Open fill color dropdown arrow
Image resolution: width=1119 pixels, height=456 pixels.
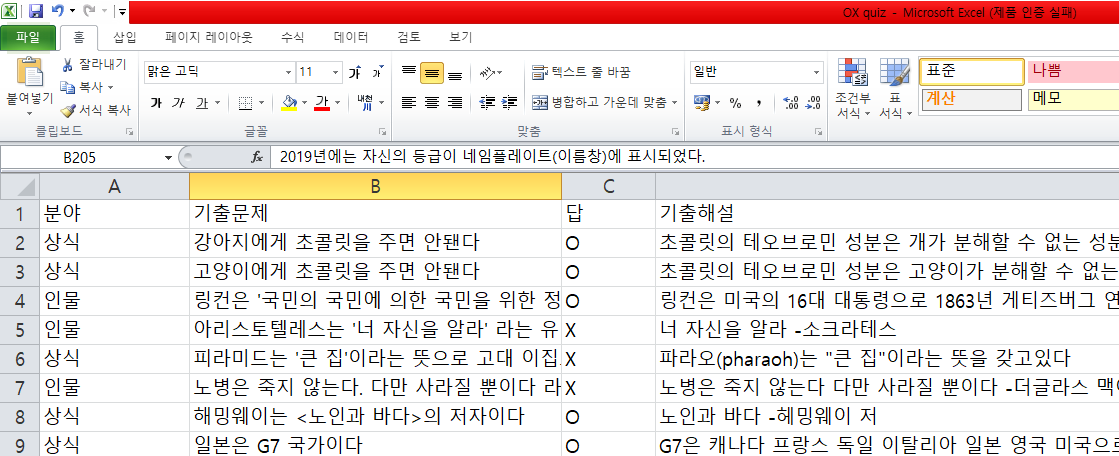click(x=303, y=103)
